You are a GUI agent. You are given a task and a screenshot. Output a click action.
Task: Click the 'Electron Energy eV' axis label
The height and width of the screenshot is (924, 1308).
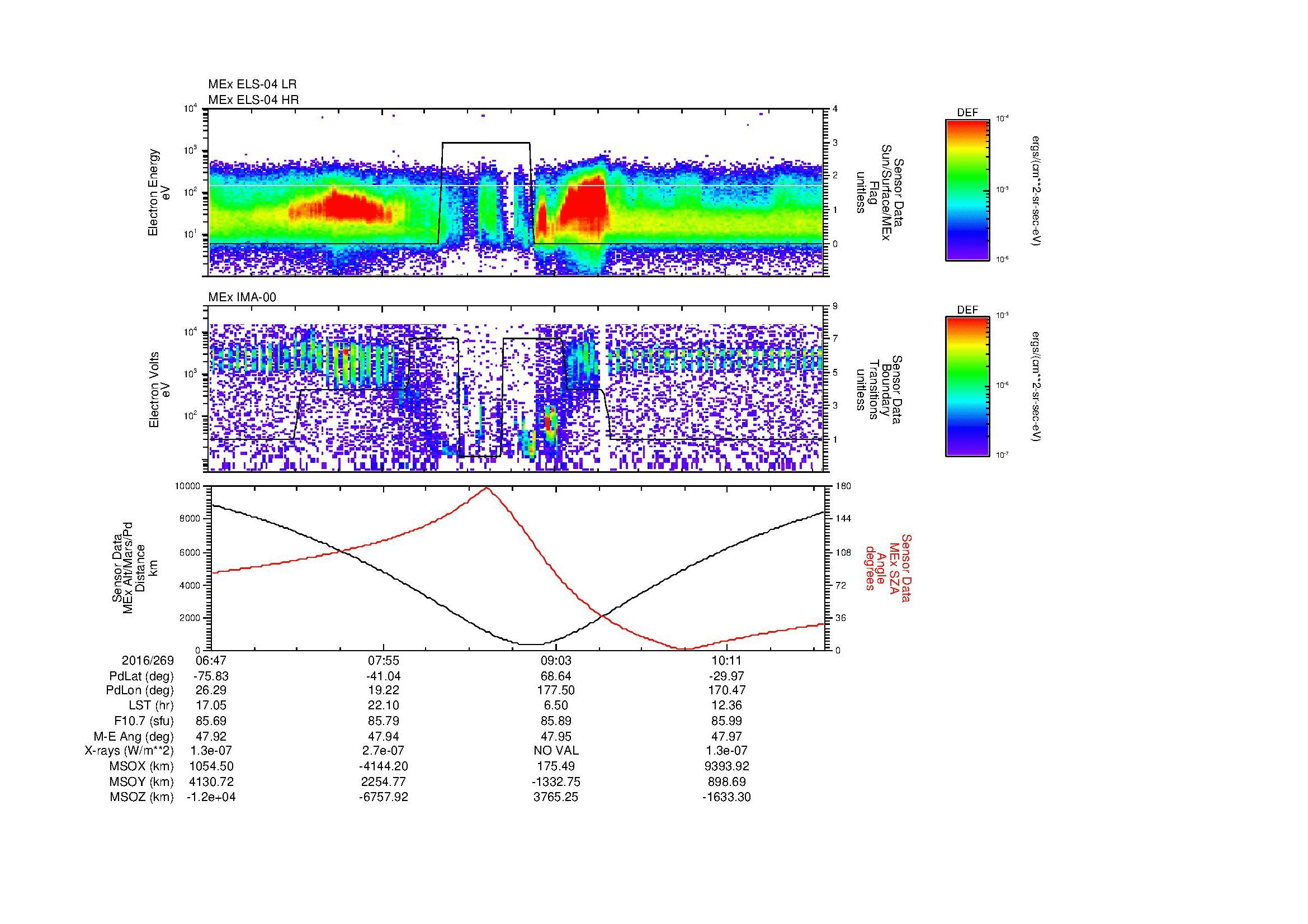coord(160,192)
